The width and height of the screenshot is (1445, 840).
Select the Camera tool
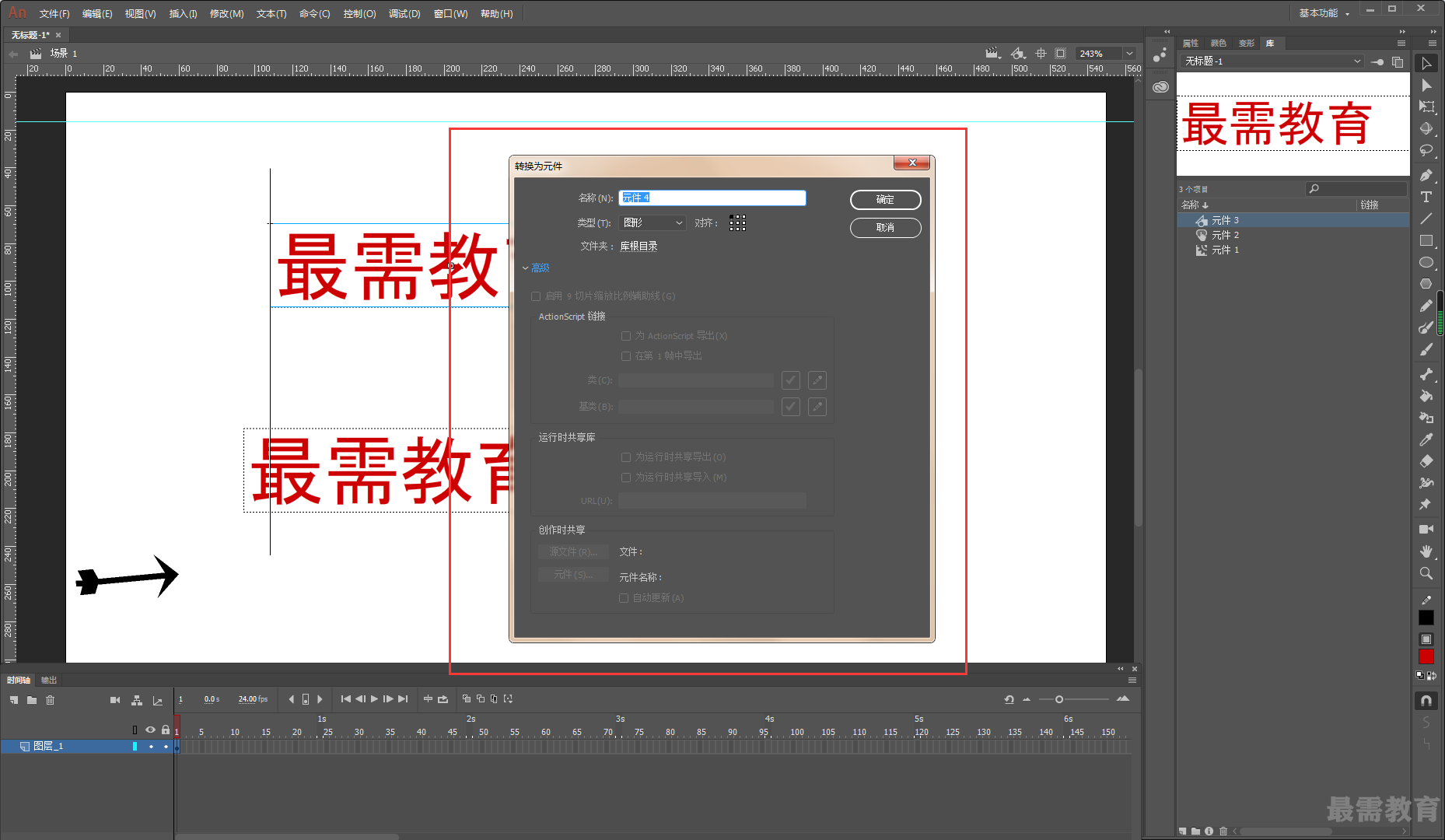pyautogui.click(x=1426, y=529)
